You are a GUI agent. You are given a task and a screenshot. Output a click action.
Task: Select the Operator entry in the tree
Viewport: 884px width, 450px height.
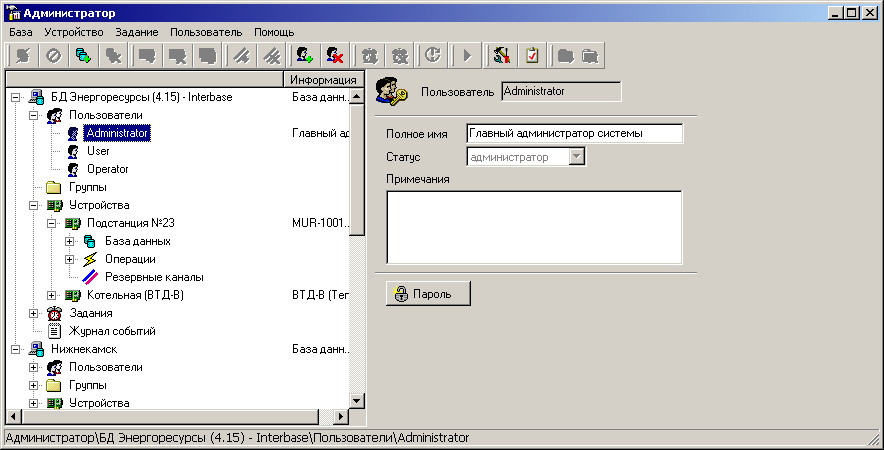tap(108, 169)
